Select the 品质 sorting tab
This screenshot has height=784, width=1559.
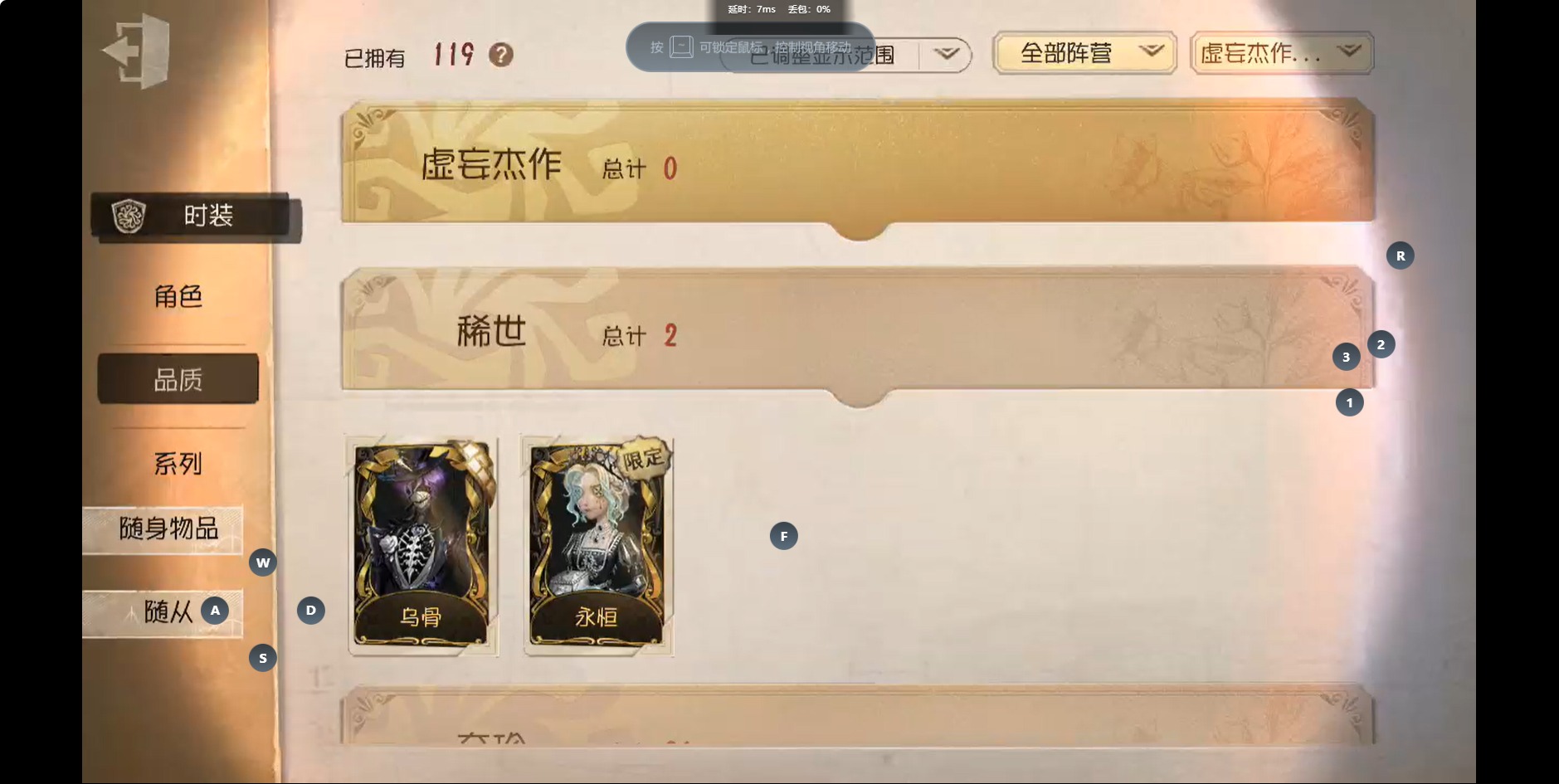[x=178, y=379]
